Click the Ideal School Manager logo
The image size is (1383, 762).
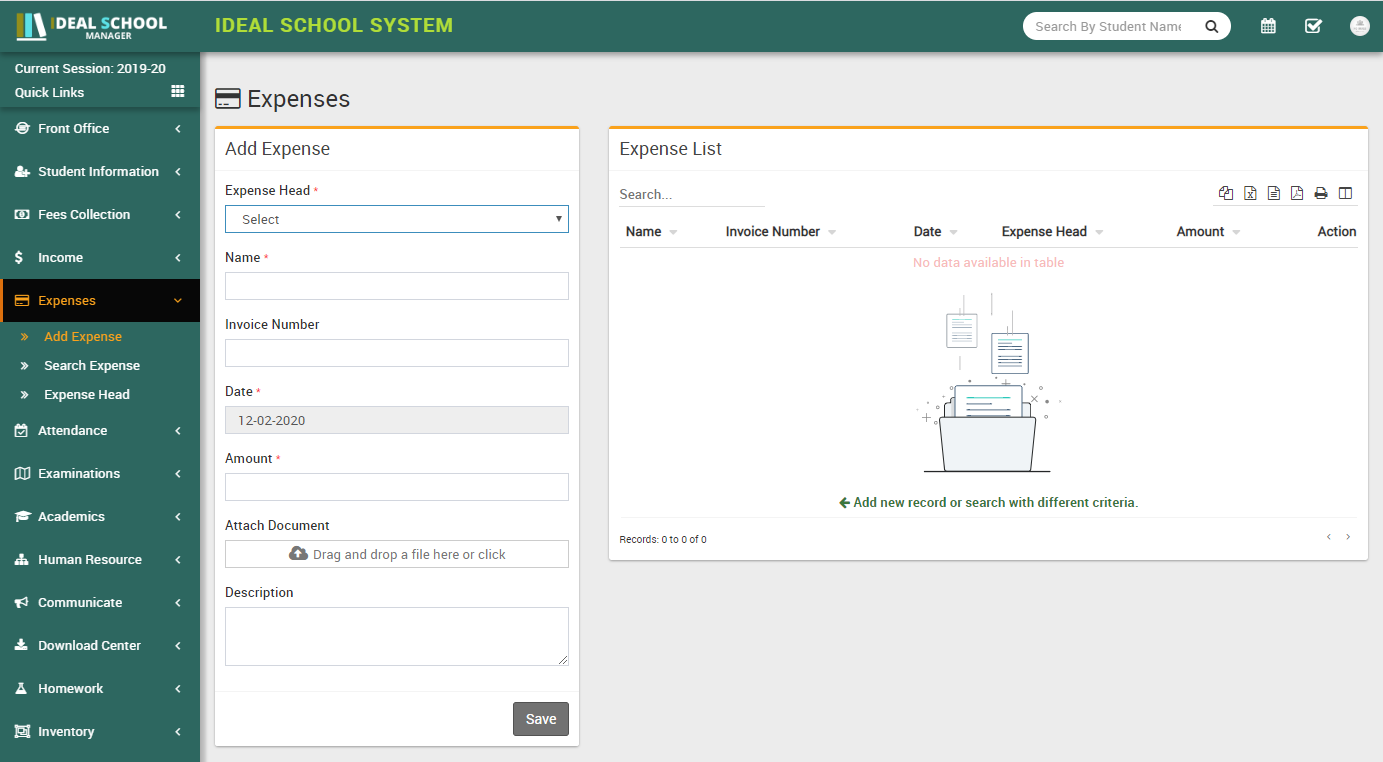(92, 26)
